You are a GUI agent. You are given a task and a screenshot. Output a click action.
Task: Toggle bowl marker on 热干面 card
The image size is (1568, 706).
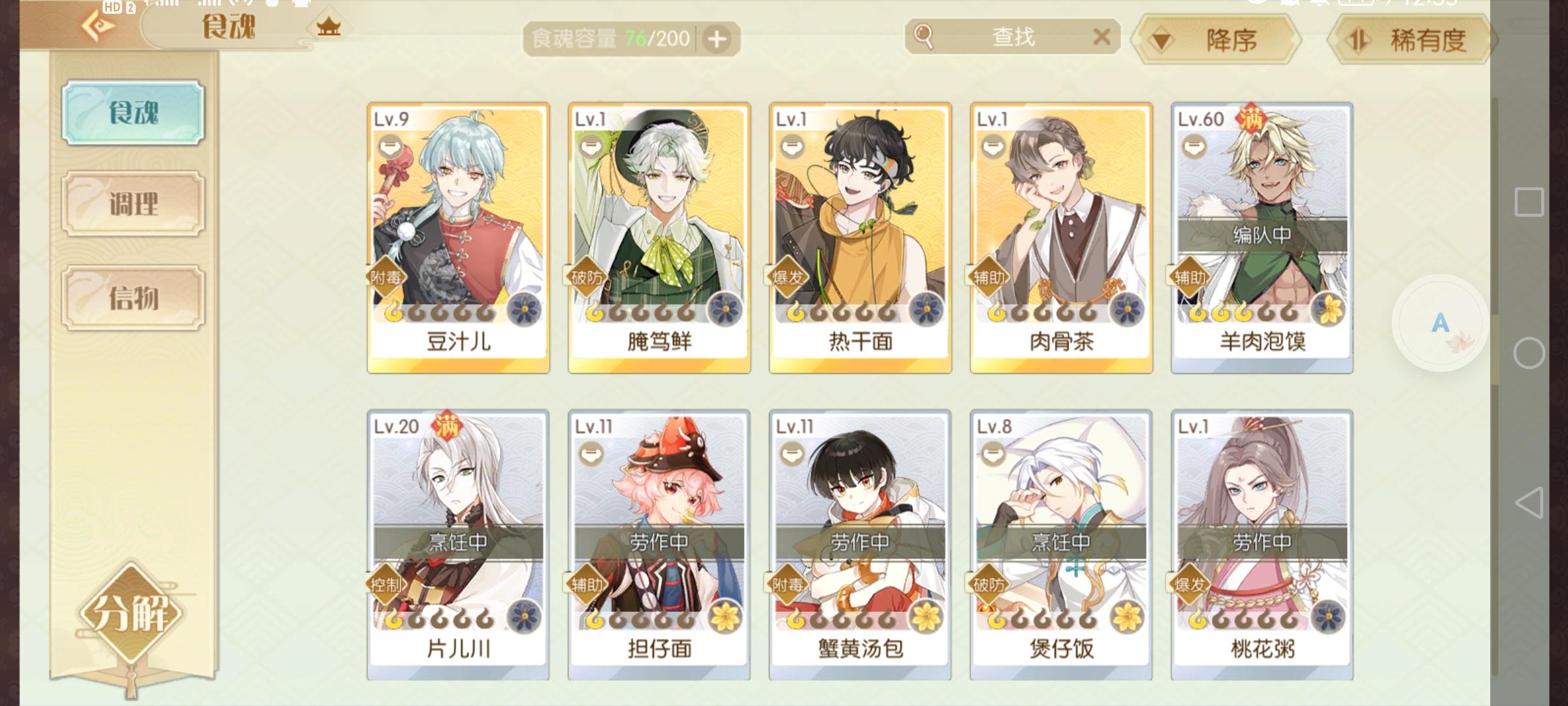coord(792,146)
